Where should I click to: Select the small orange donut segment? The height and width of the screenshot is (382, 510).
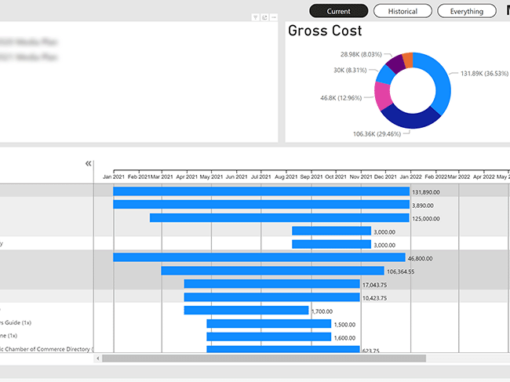pyautogui.click(x=408, y=60)
